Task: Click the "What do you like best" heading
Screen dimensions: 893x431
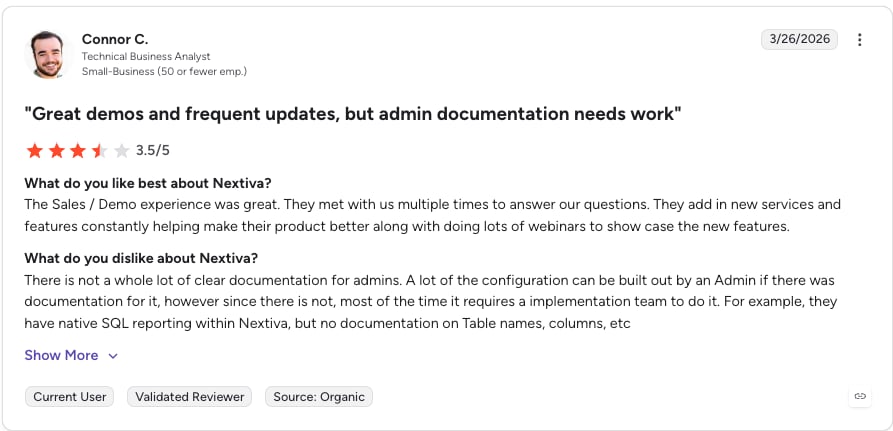Action: (x=148, y=183)
